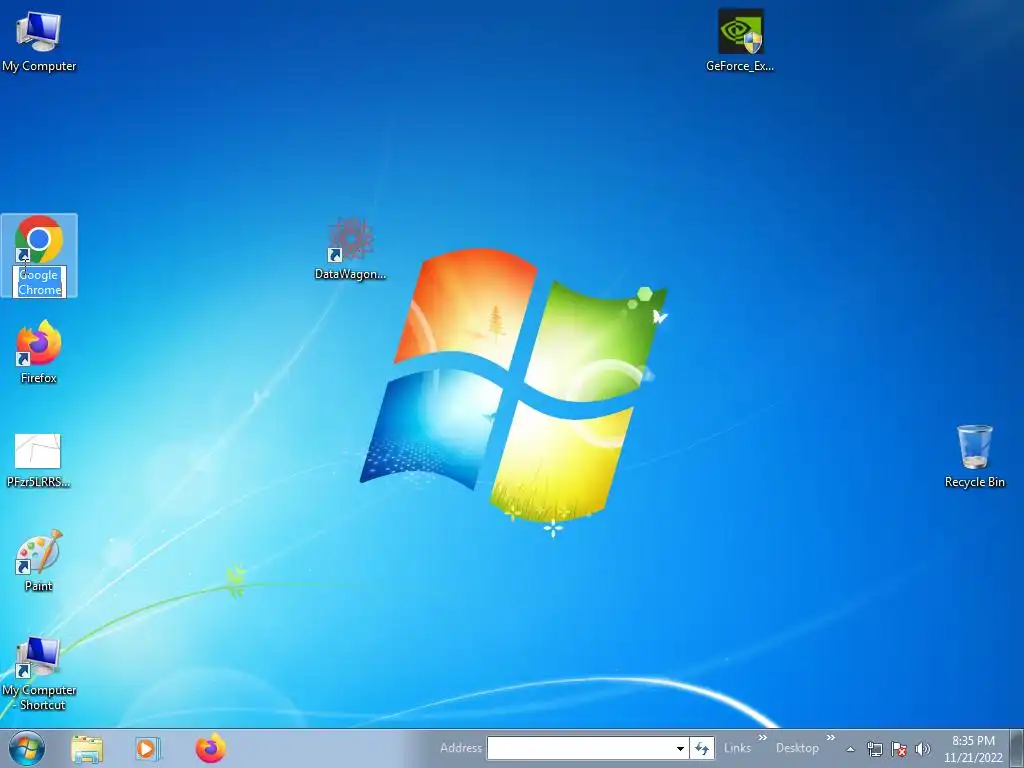1024x768 pixels.
Task: Open the Action Center flag icon
Action: coord(899,749)
